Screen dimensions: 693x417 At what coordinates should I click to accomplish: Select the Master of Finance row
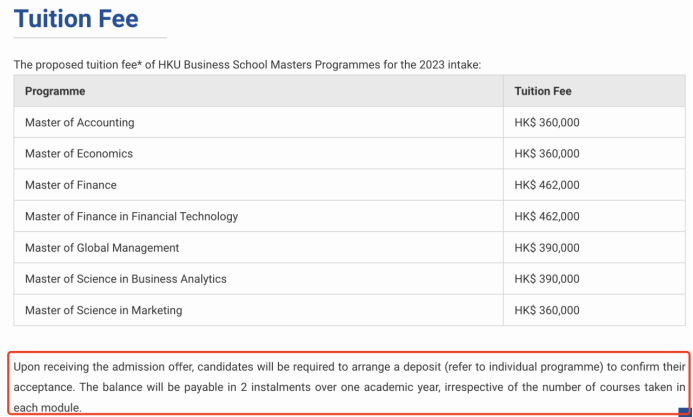71,185
